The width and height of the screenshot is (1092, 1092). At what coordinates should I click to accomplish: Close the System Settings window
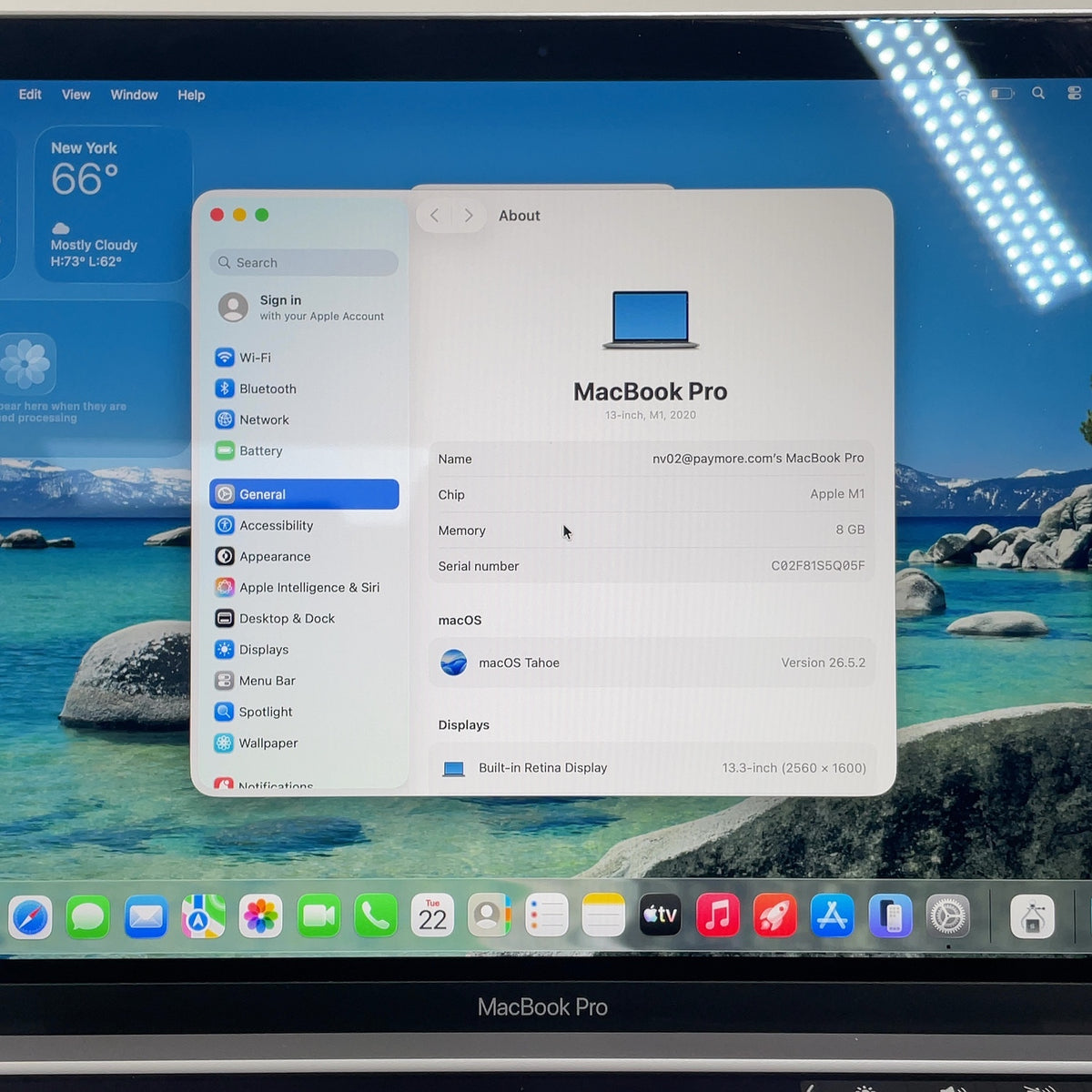pyautogui.click(x=217, y=215)
